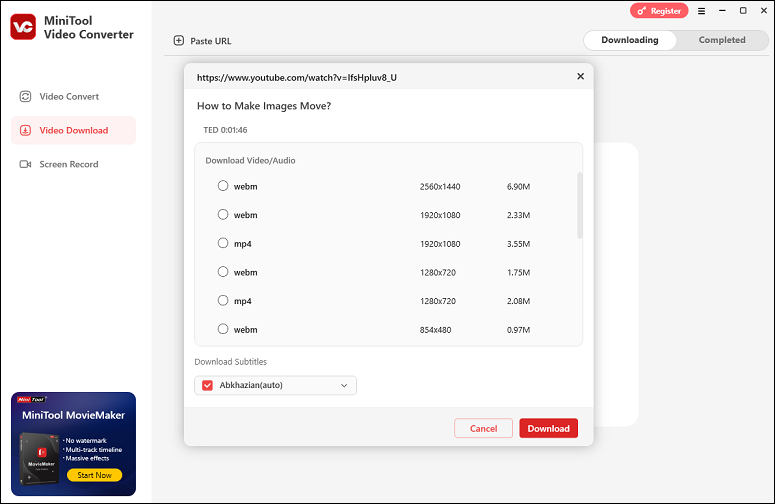775x504 pixels.
Task: Open Video Convert section
Action: click(73, 96)
